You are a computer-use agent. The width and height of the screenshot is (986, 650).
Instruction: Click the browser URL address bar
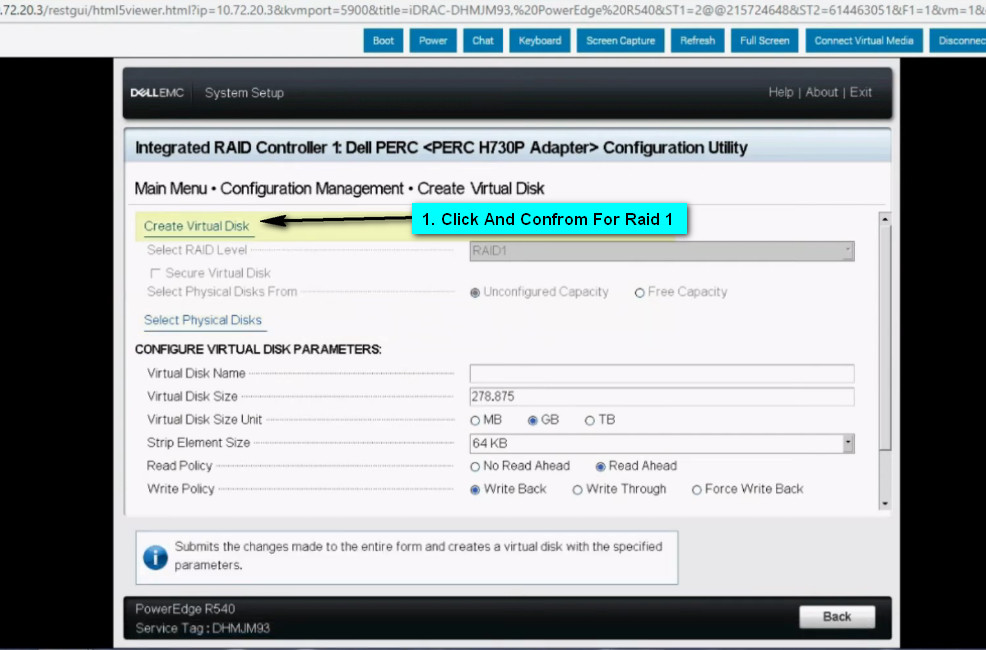[493, 10]
